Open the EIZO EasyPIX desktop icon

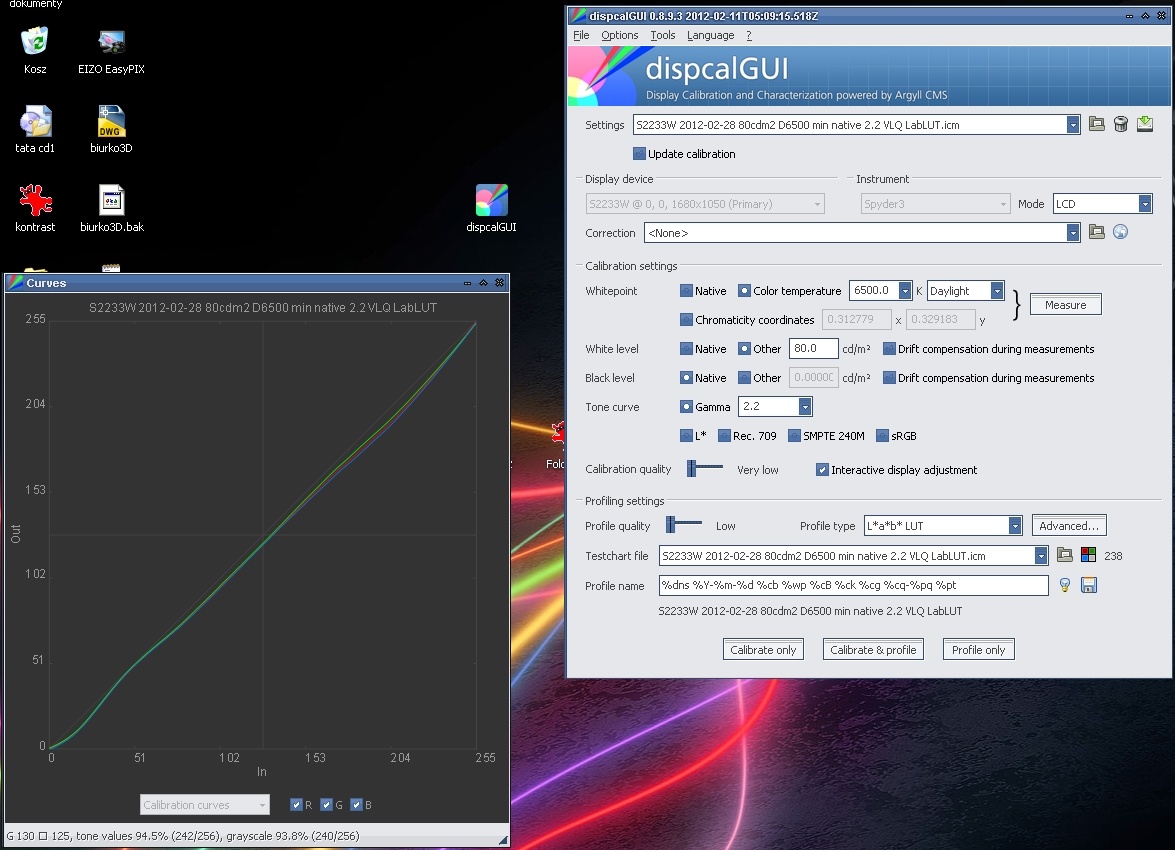tap(111, 42)
